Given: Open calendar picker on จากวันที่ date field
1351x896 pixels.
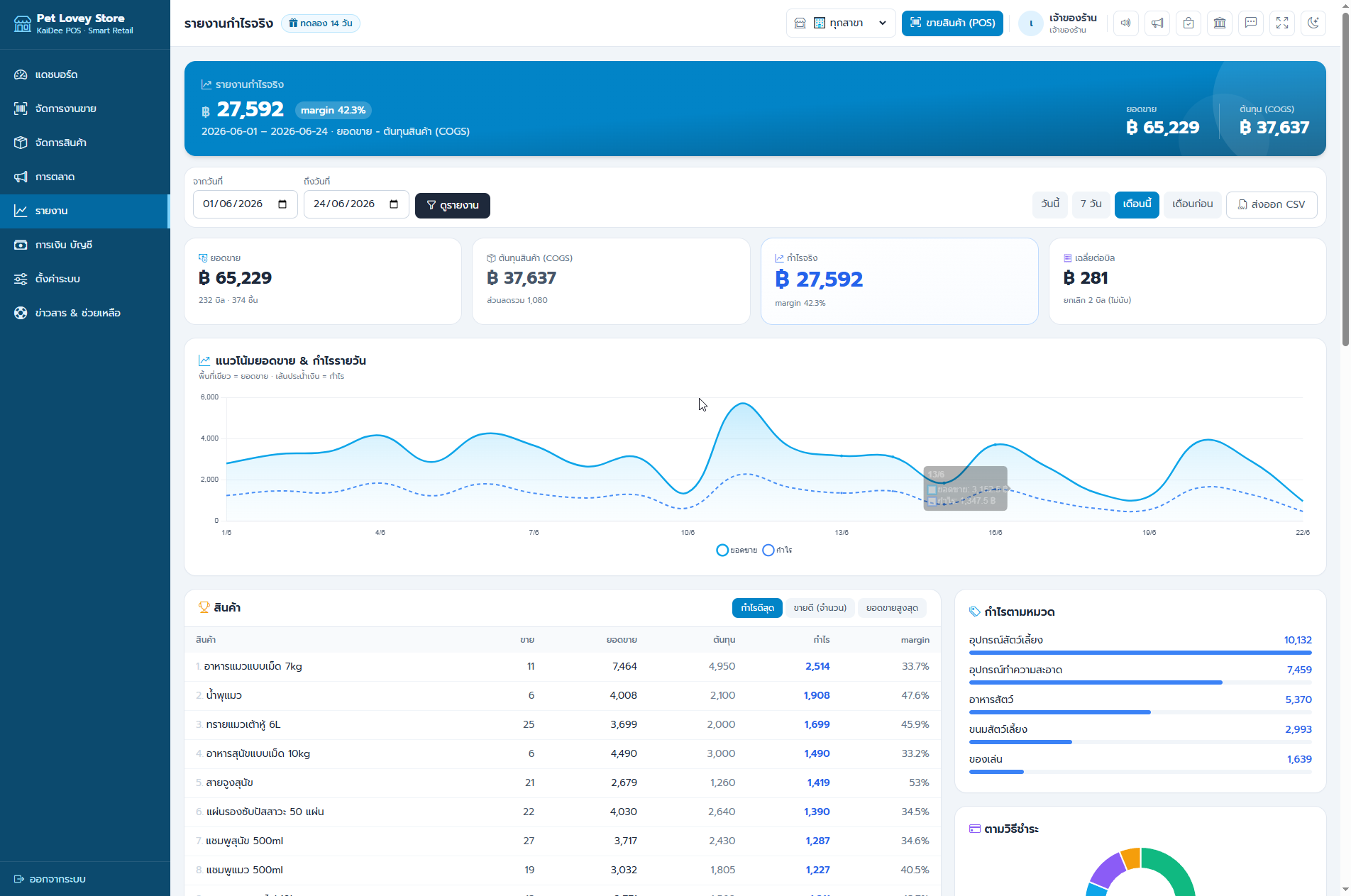Looking at the screenshot, I should [x=282, y=204].
